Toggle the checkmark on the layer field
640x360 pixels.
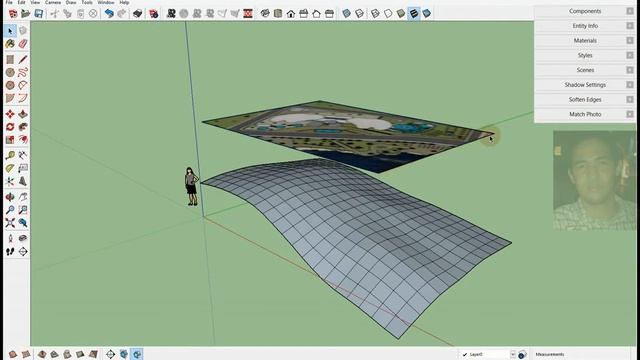pyautogui.click(x=465, y=355)
